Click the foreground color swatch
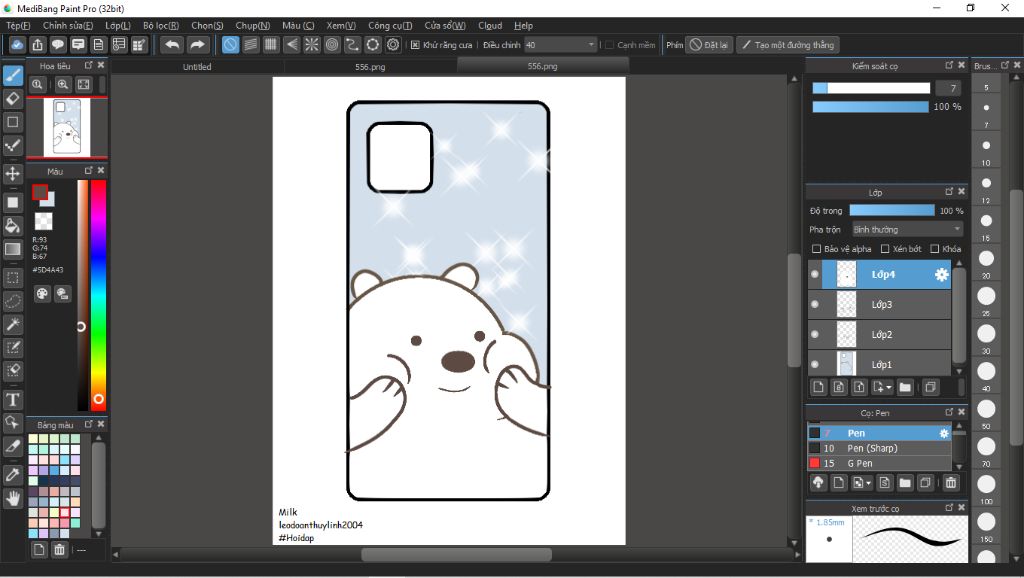Screen dimensions: 1024x578 click(x=40, y=192)
